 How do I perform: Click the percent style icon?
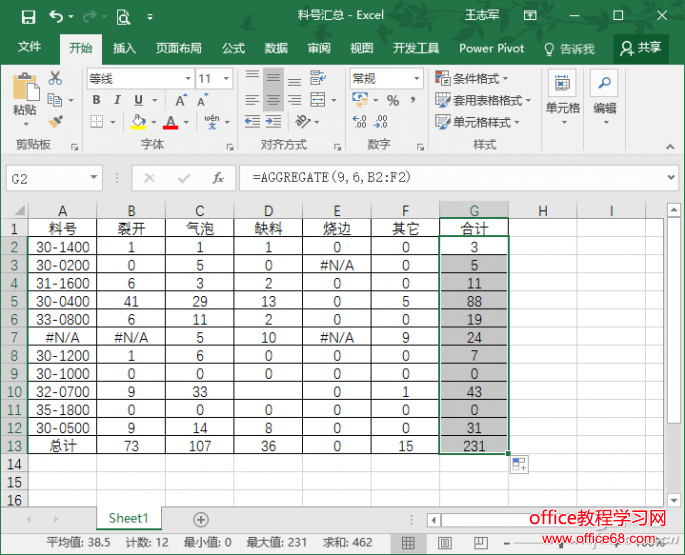(393, 100)
